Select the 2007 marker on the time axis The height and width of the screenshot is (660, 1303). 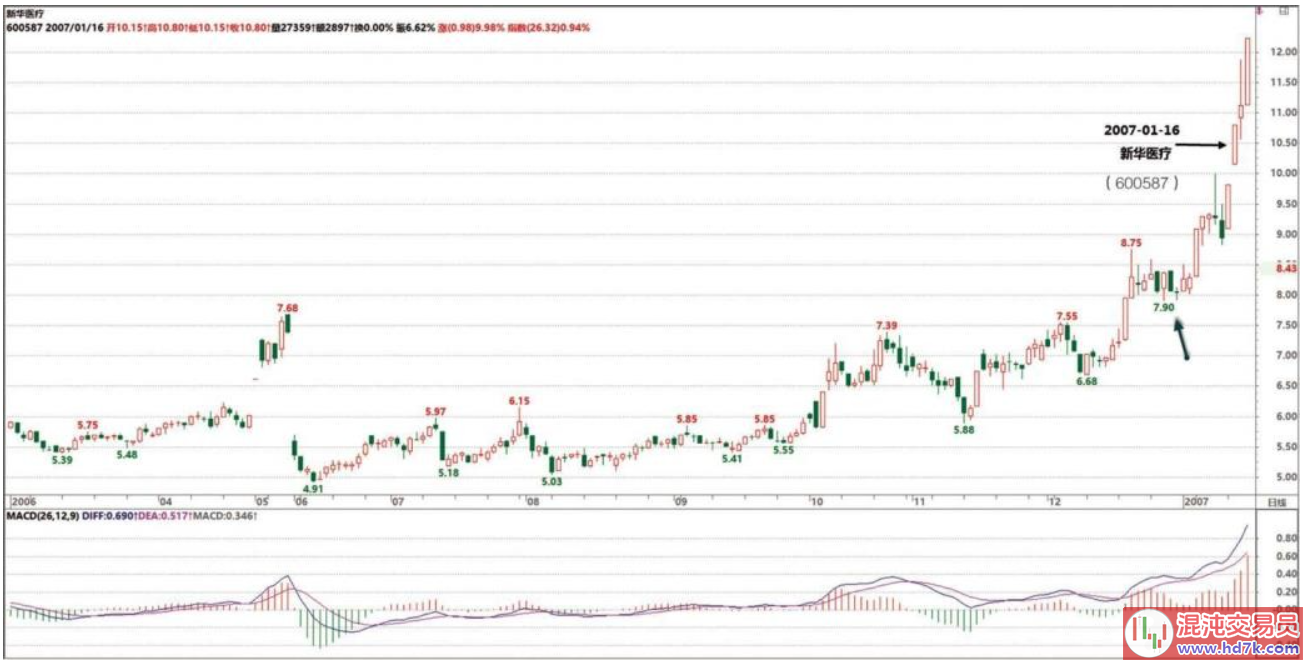[1196, 500]
